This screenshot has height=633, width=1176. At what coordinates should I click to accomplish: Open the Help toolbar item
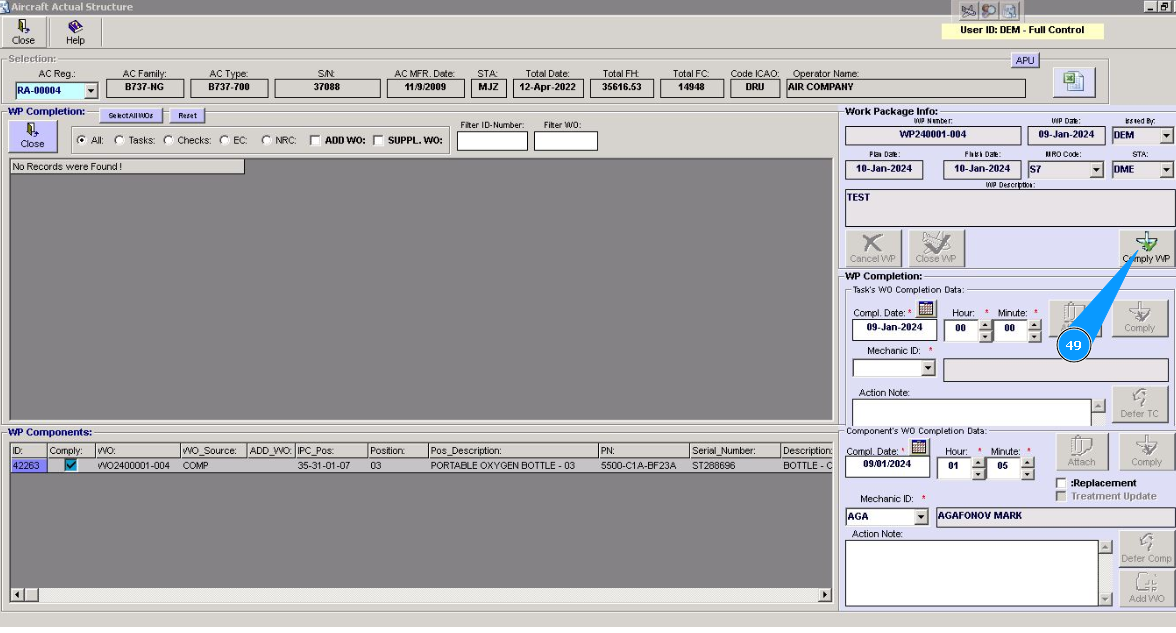(x=75, y=32)
